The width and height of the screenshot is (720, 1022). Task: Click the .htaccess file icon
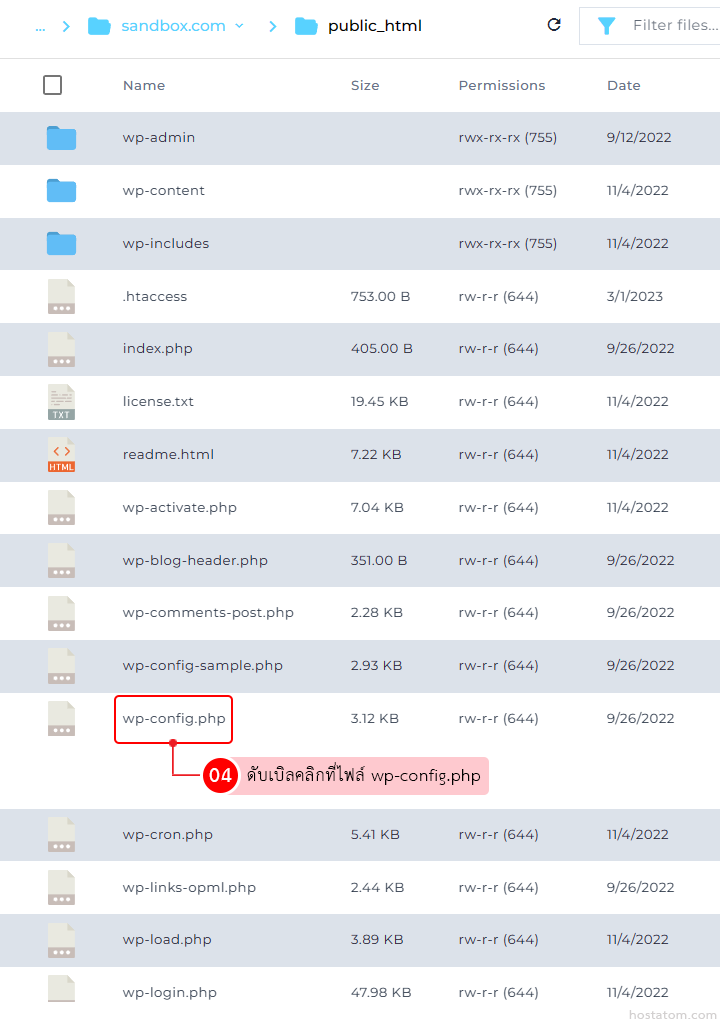click(x=61, y=297)
